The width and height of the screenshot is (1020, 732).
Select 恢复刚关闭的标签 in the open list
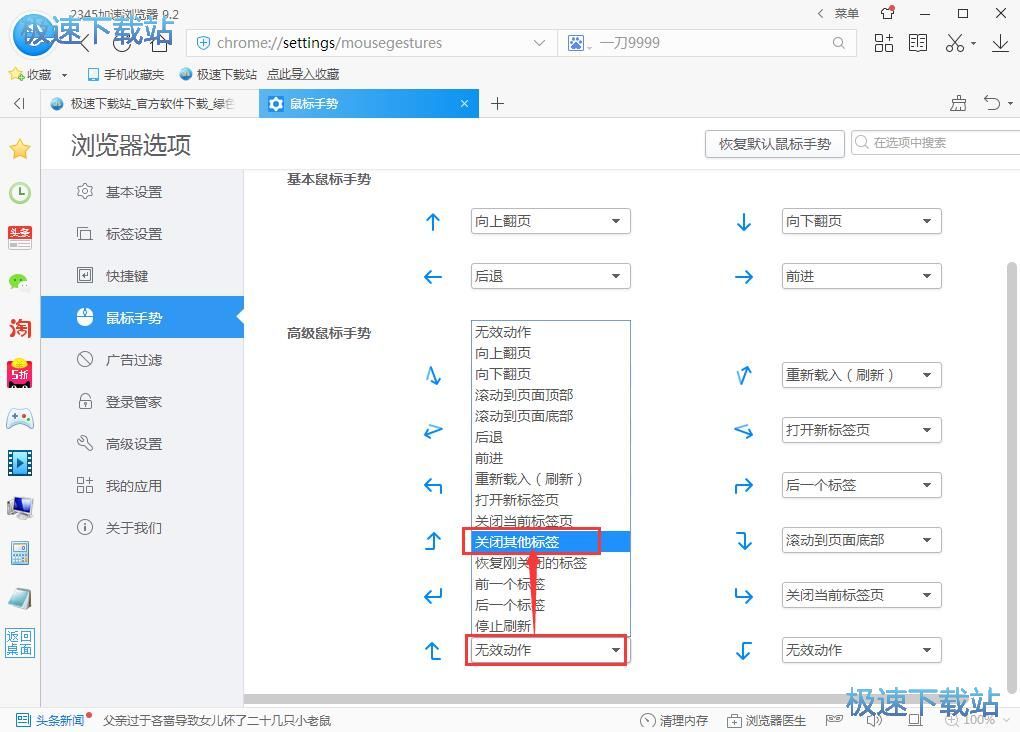pyautogui.click(x=550, y=563)
